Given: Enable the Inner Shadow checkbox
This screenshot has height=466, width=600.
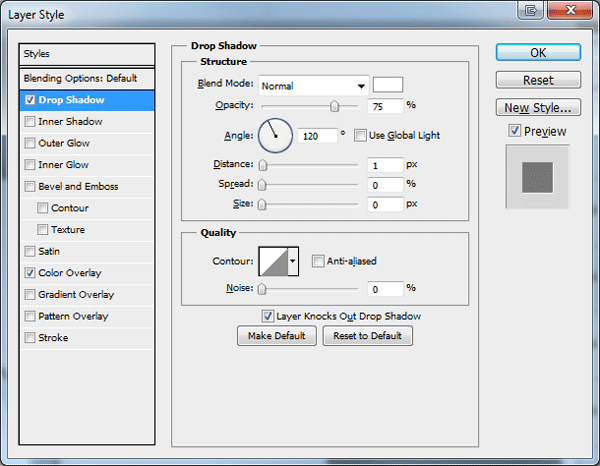Looking at the screenshot, I should coord(30,122).
